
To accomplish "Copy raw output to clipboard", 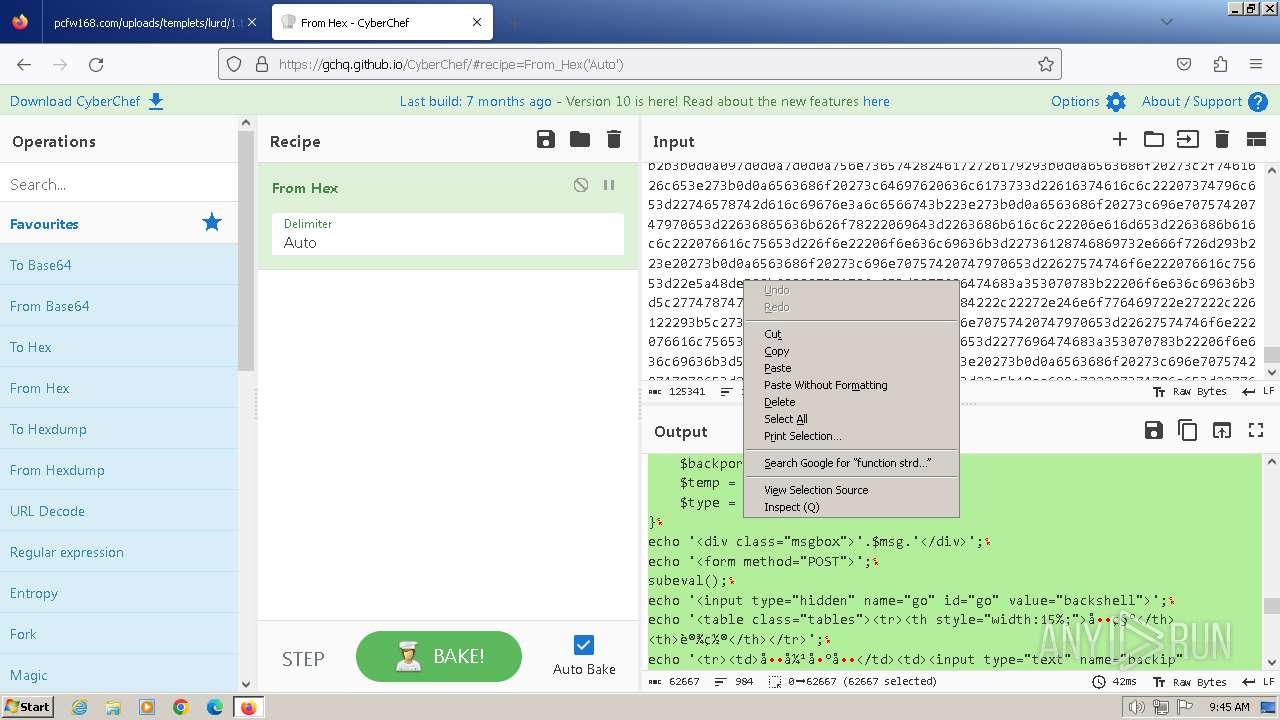I will (x=1188, y=431).
